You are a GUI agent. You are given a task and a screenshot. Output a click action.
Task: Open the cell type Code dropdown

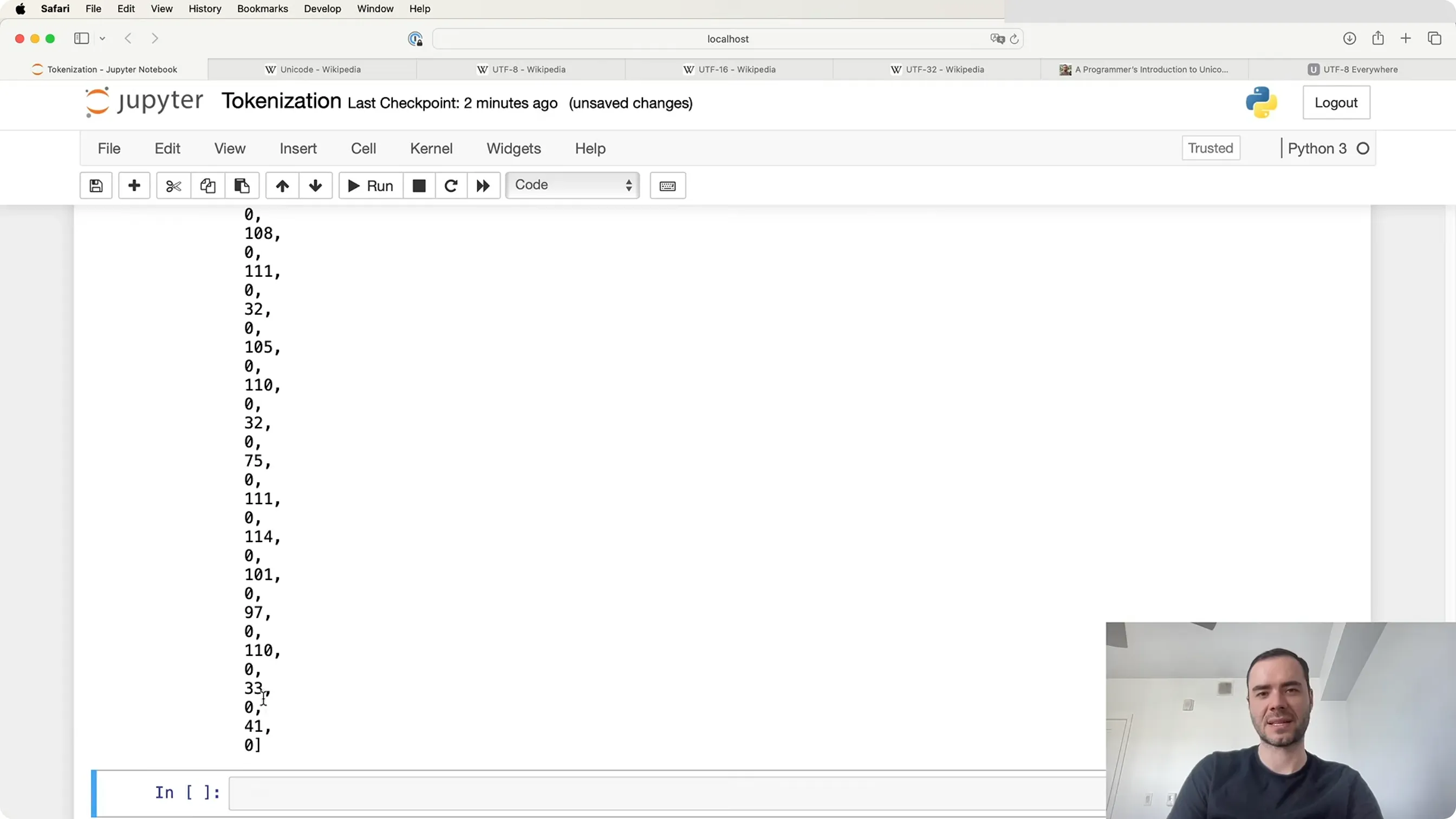pyautogui.click(x=573, y=185)
